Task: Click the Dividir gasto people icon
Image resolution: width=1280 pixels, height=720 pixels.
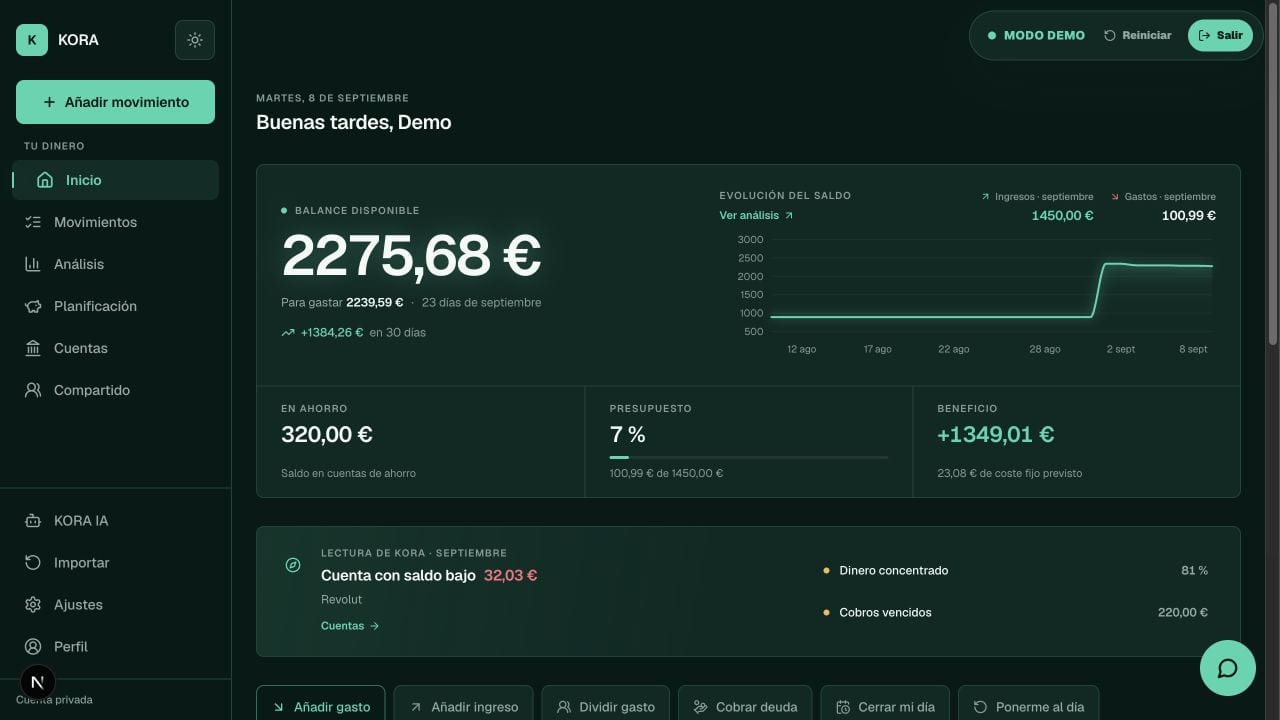Action: pos(563,707)
